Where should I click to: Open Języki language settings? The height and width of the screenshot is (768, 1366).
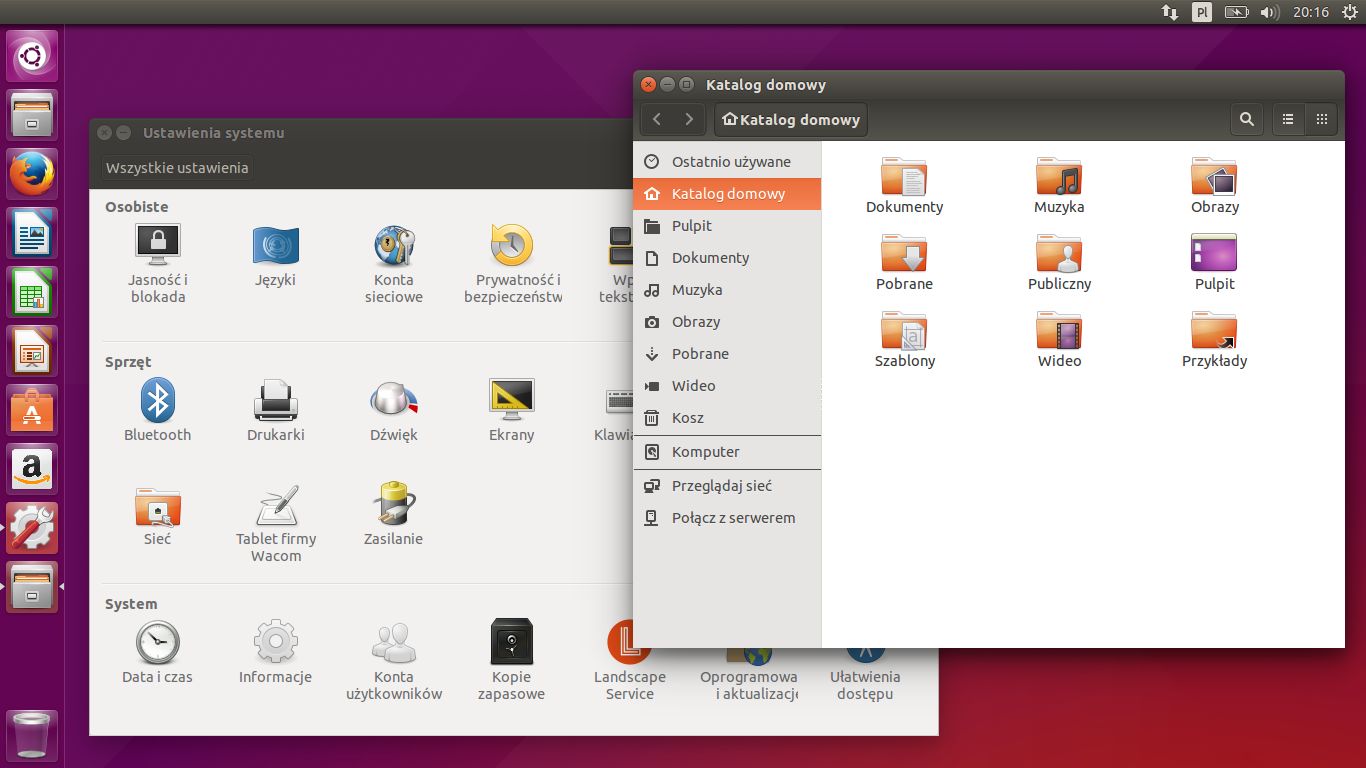tap(275, 256)
